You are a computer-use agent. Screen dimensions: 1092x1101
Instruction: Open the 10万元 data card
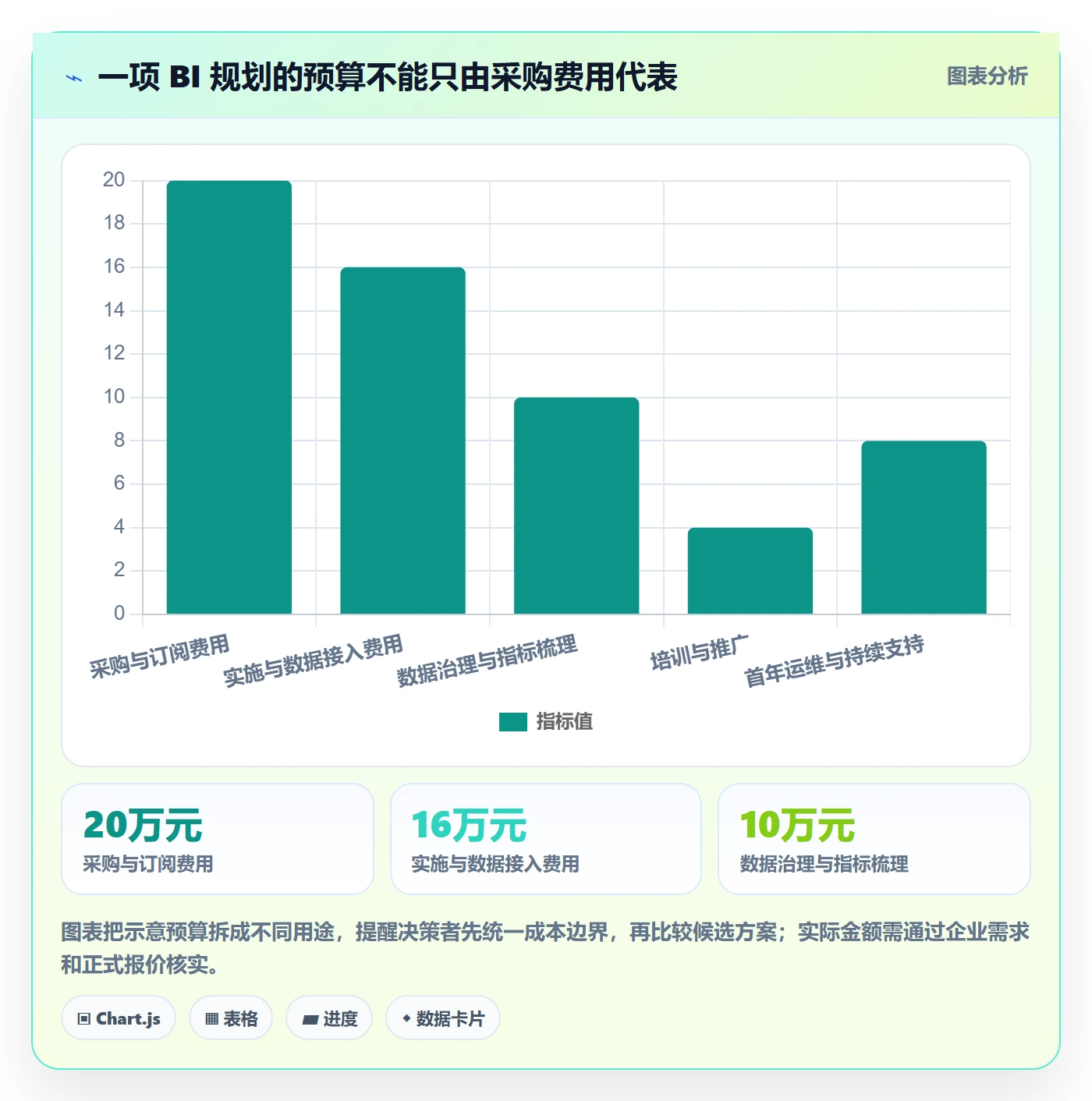(874, 839)
